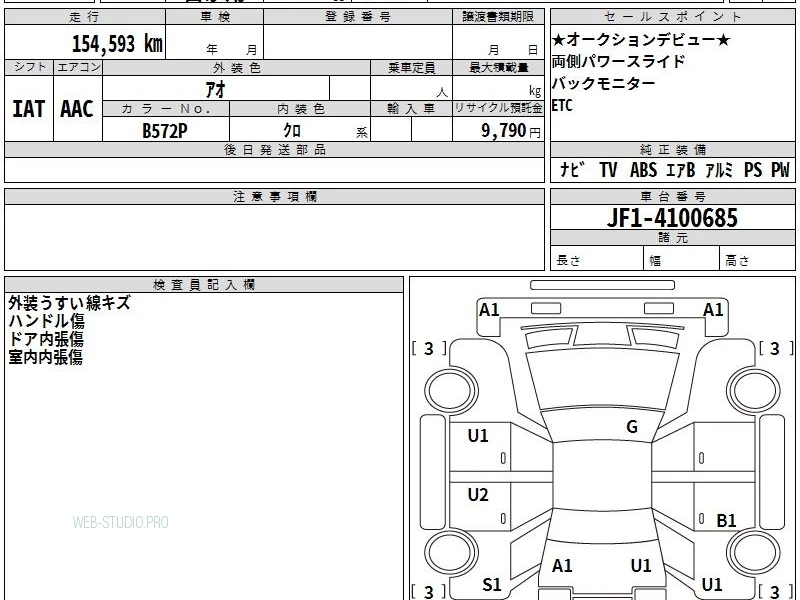
Task: Click the ABS equipment entry
Action: pyautogui.click(x=643, y=170)
